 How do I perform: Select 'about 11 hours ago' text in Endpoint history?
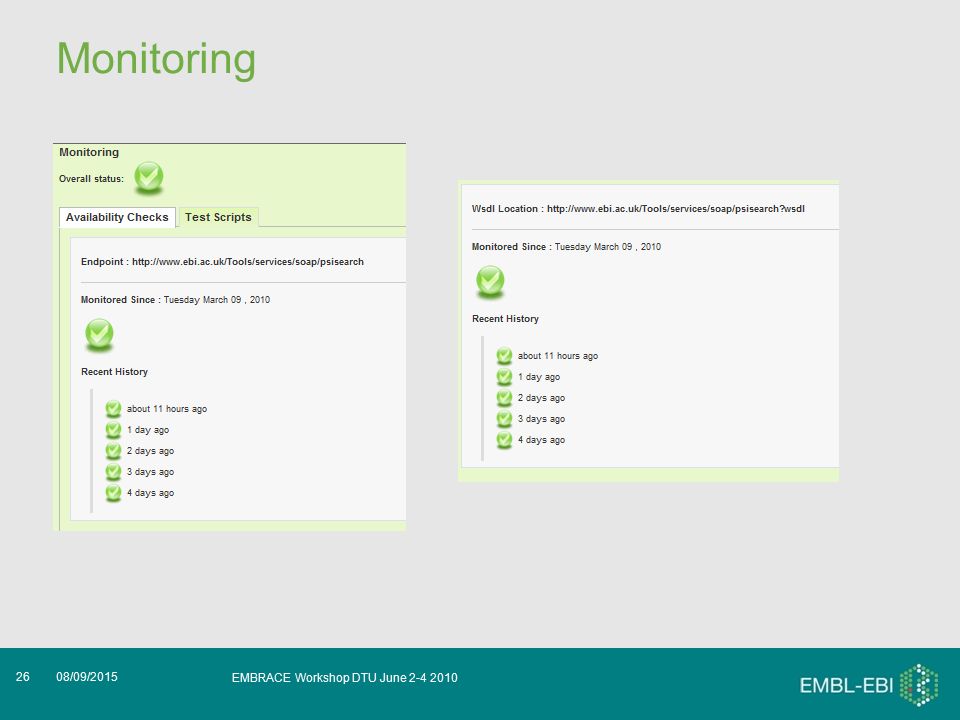pos(167,409)
